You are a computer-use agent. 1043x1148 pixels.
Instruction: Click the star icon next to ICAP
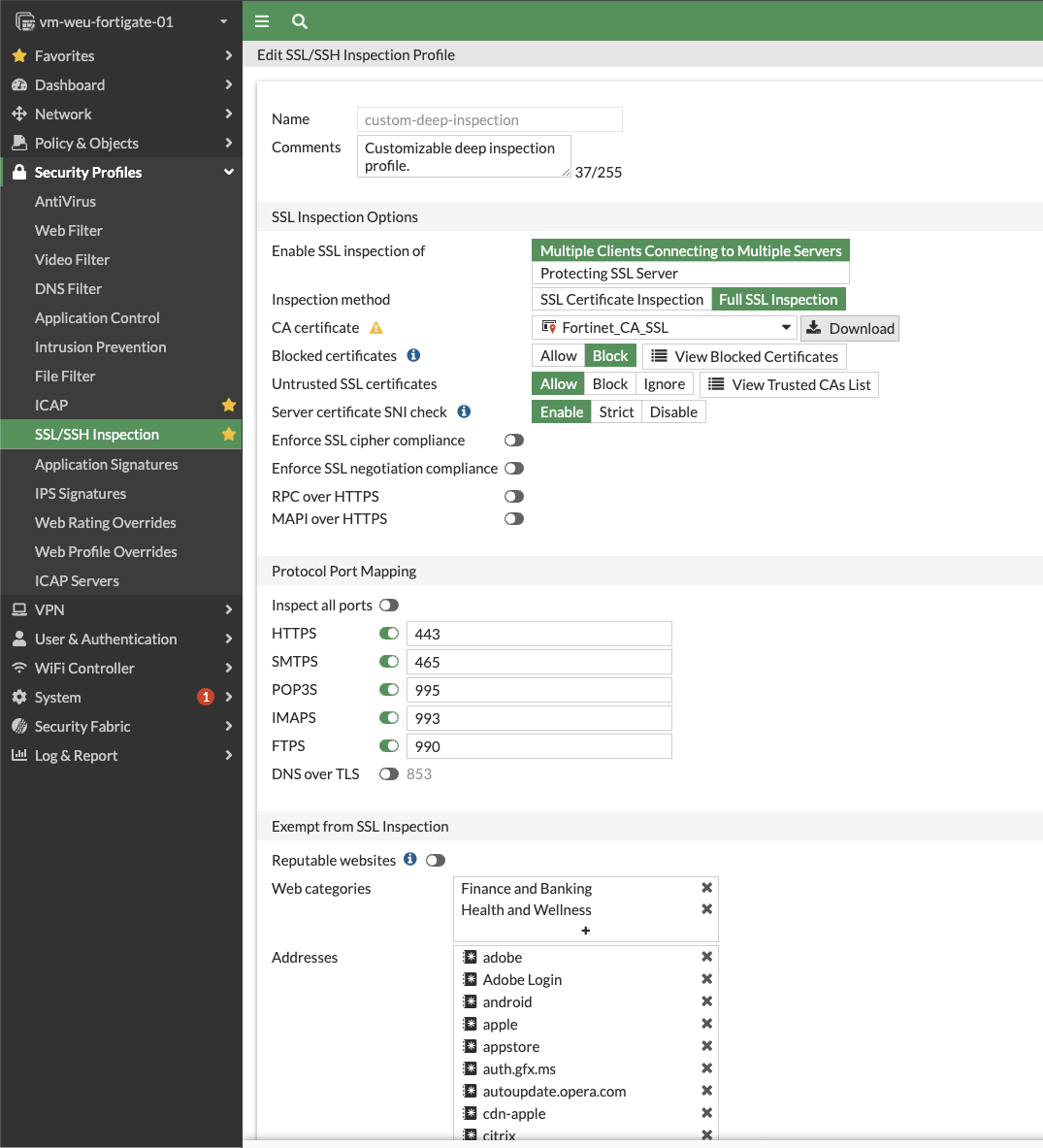[x=229, y=405]
